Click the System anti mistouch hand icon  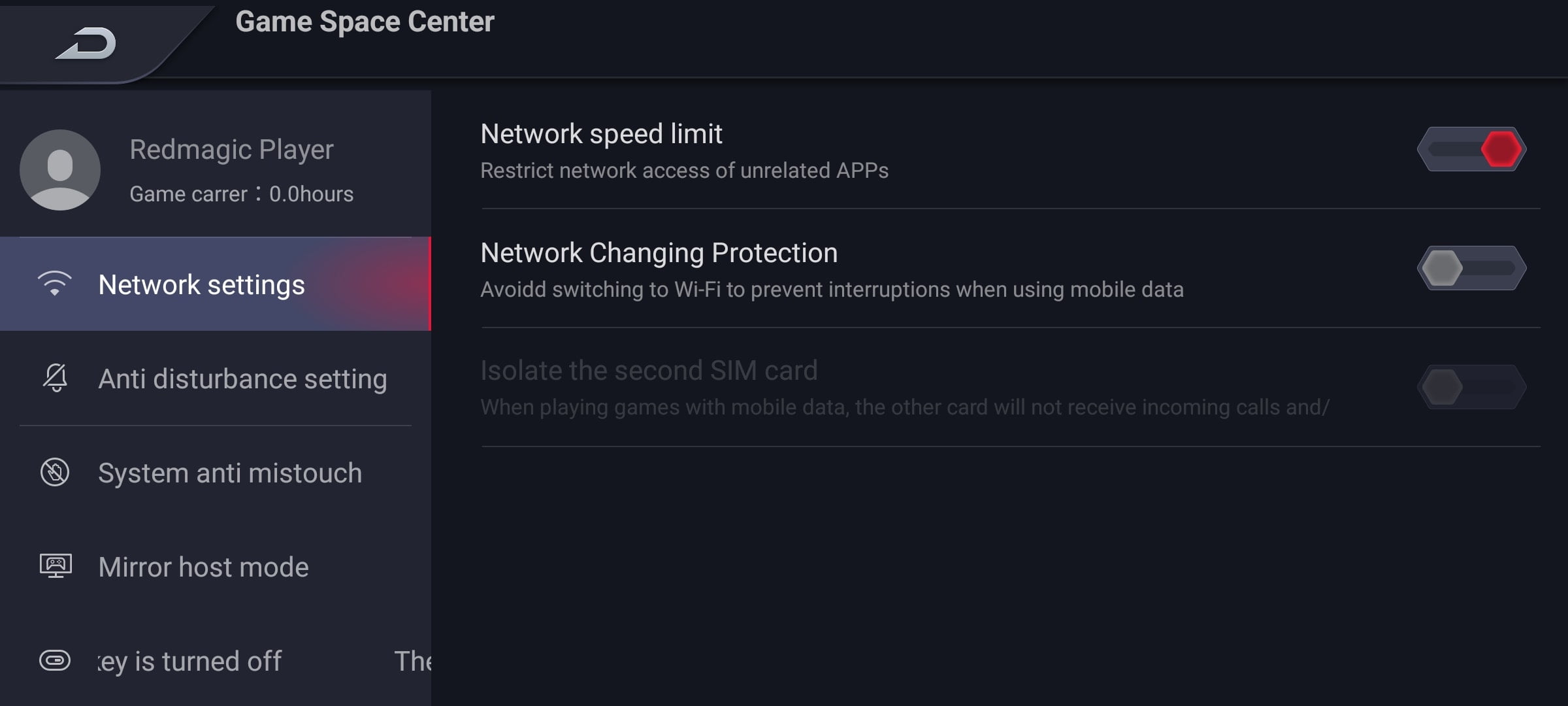(55, 472)
